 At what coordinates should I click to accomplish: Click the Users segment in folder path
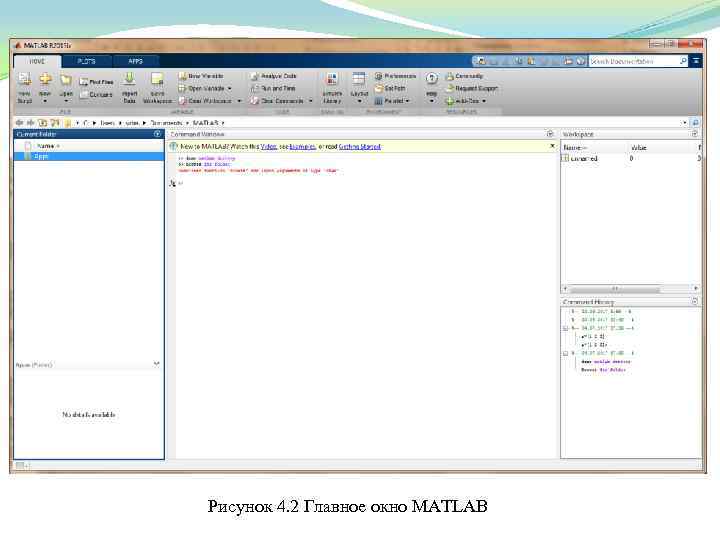tap(107, 123)
